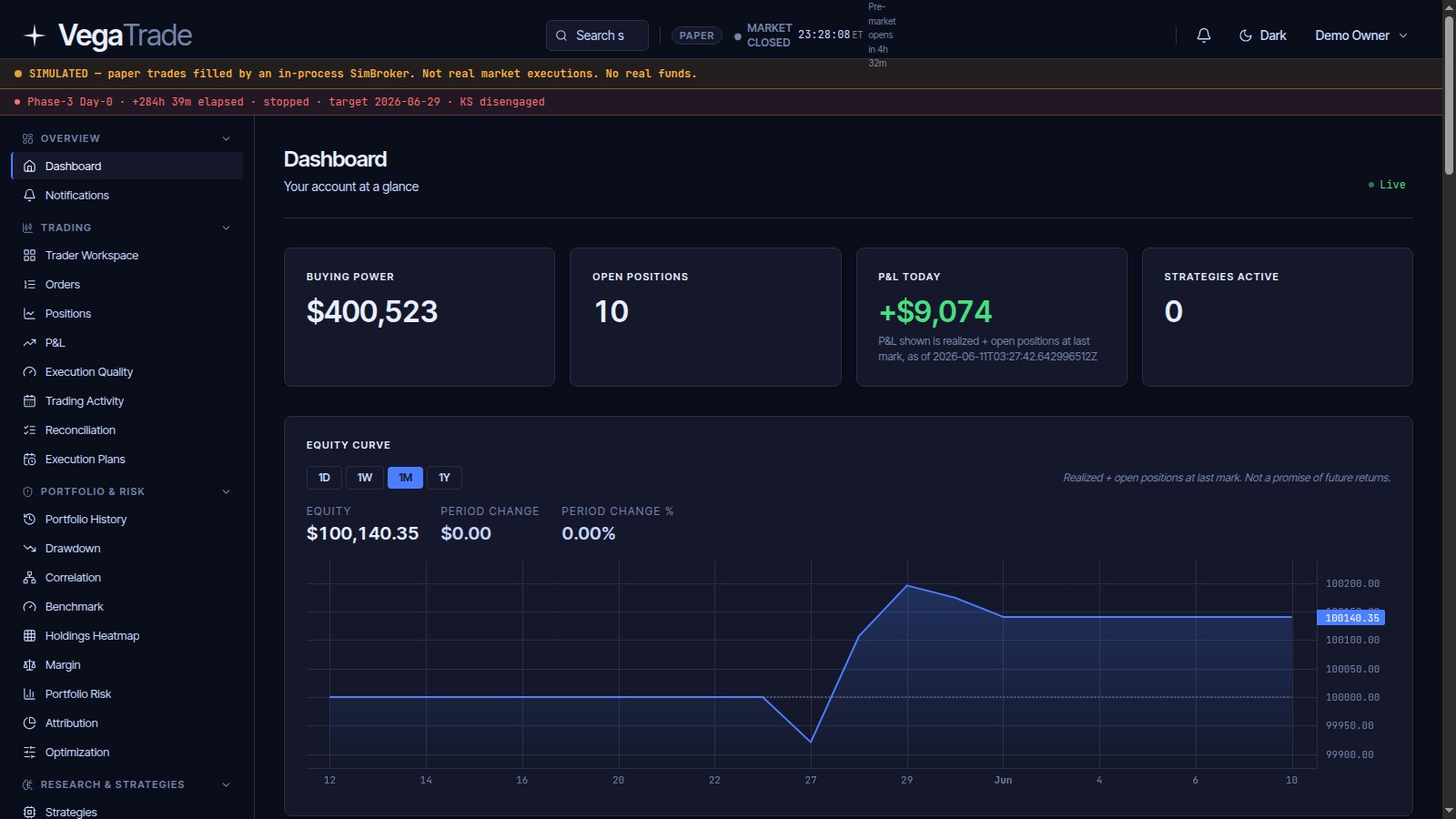Image resolution: width=1456 pixels, height=819 pixels.
Task: Click the Holdings Heatmap grid icon
Action: pos(29,636)
